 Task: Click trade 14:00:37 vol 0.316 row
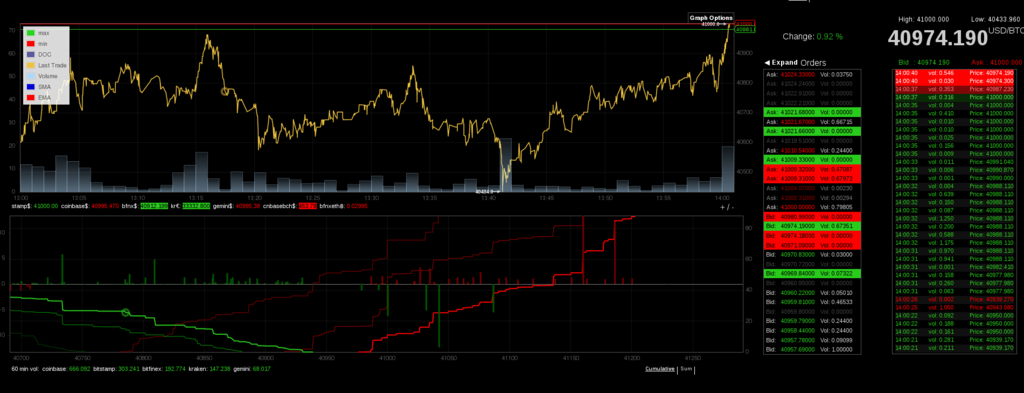(x=955, y=97)
